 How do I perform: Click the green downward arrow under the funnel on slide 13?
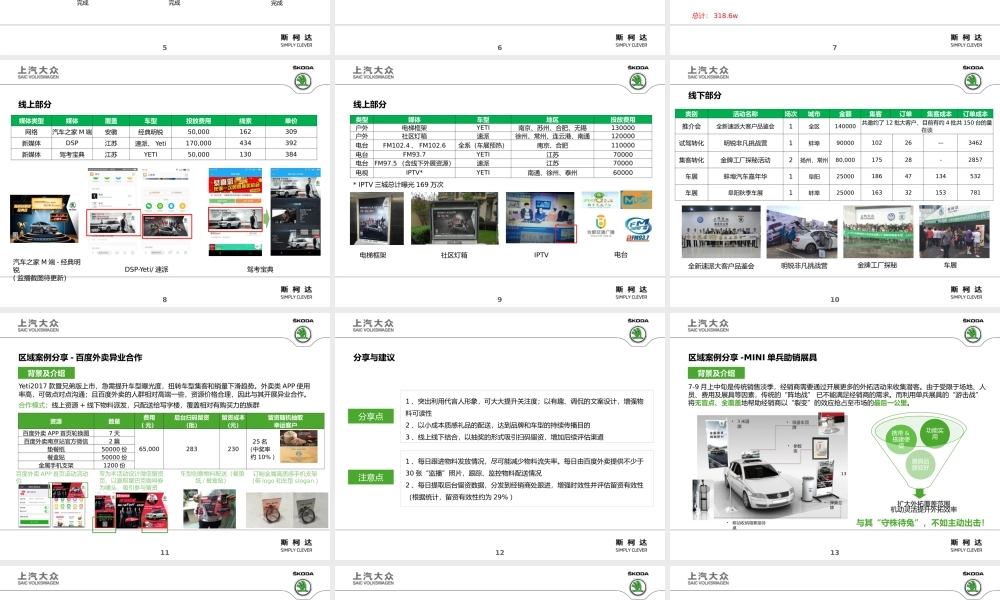point(919,493)
